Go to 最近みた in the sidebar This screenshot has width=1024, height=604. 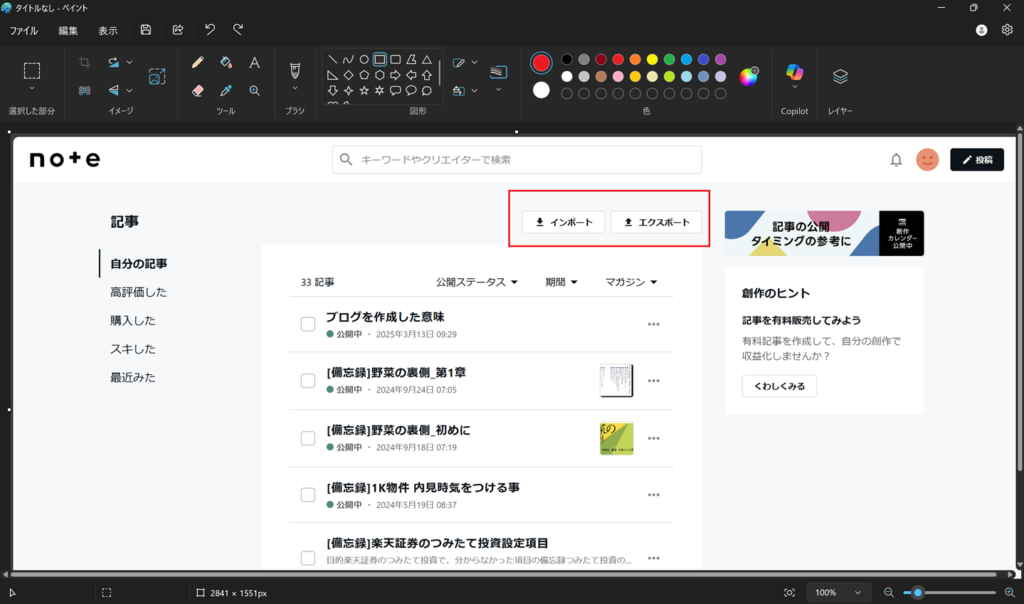tap(133, 377)
